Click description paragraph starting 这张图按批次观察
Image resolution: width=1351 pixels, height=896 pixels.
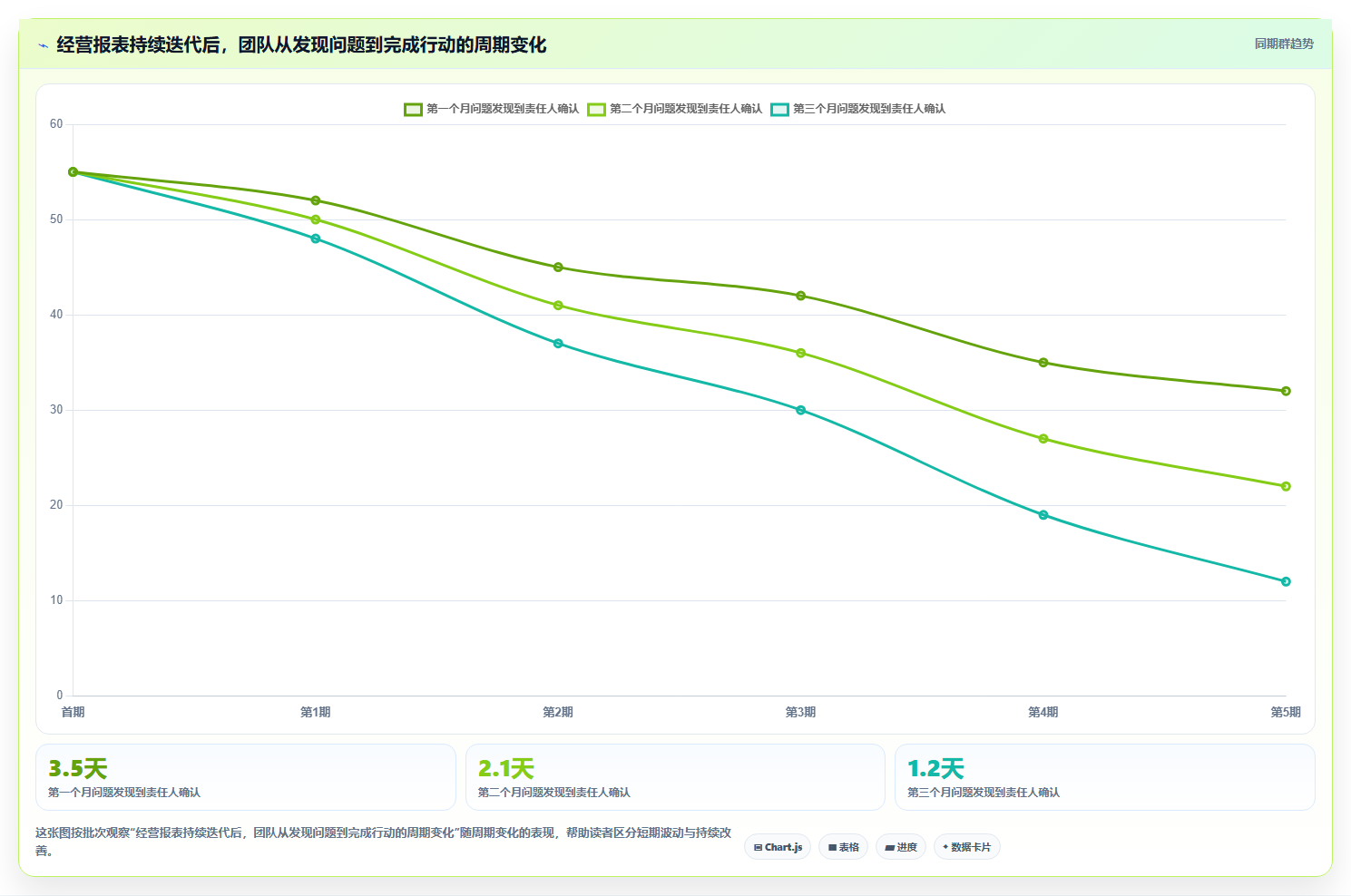pyautogui.click(x=383, y=842)
